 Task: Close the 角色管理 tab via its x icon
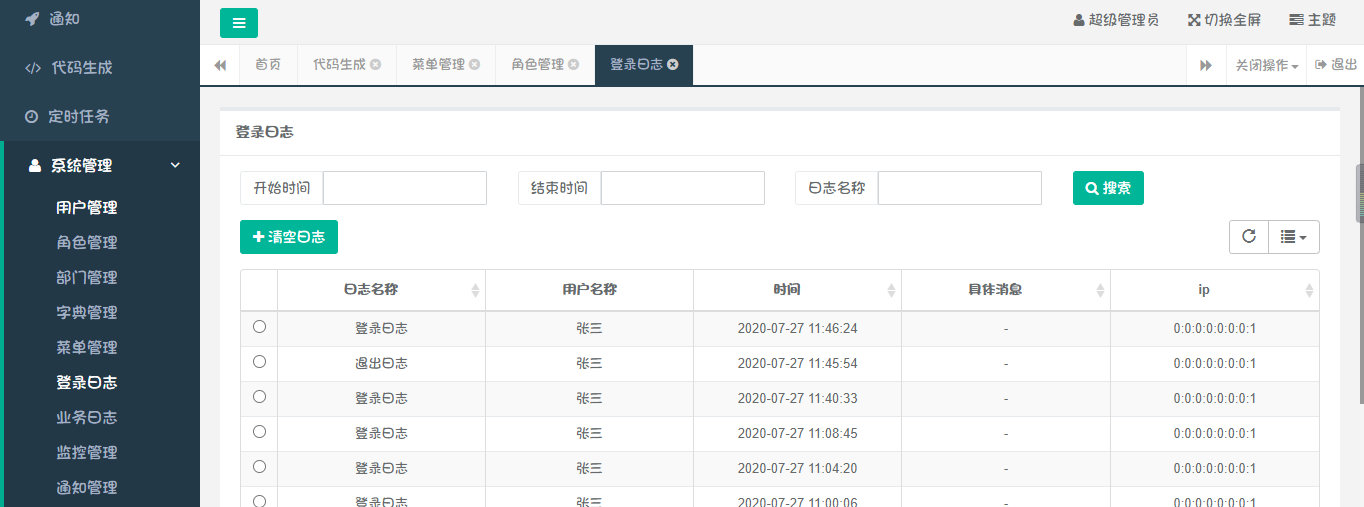(573, 64)
